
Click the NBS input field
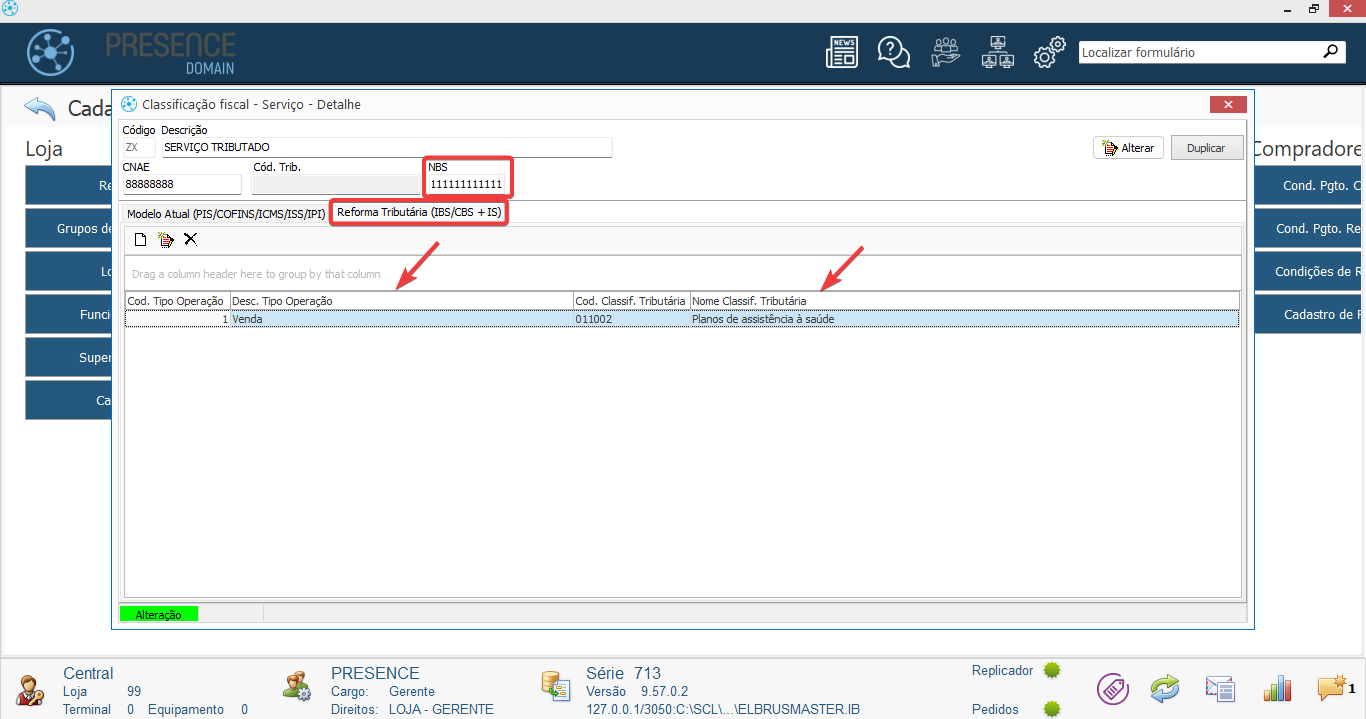[467, 185]
